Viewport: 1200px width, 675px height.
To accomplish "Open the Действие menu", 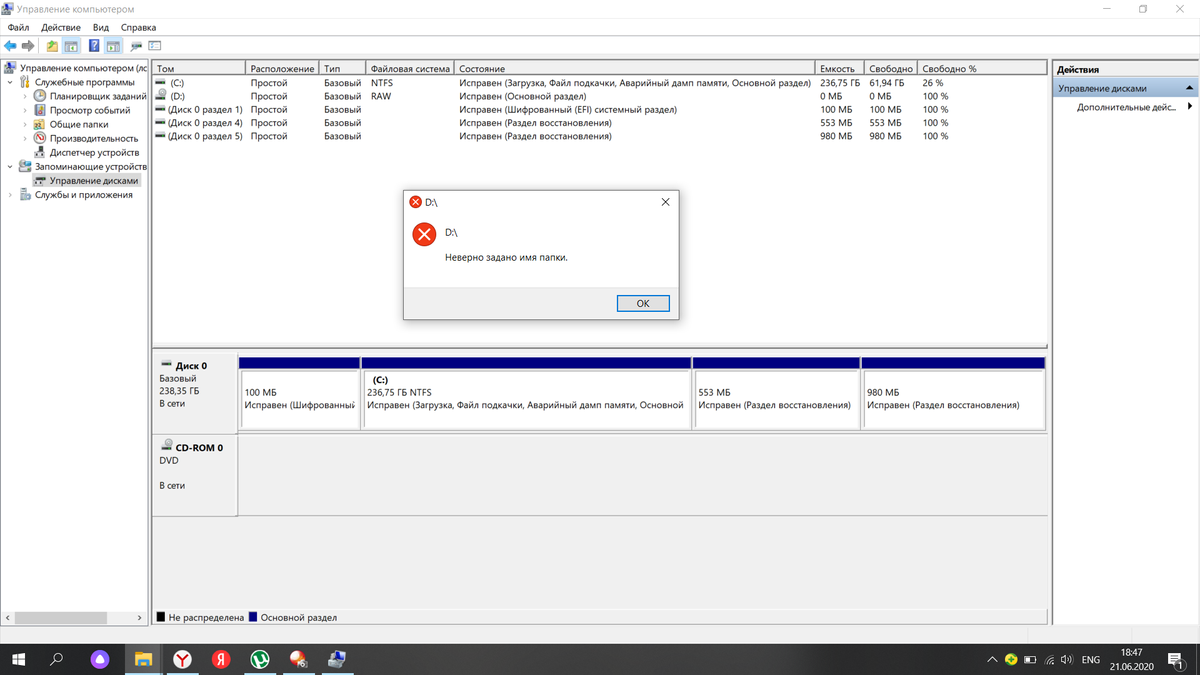I will click(x=61, y=27).
